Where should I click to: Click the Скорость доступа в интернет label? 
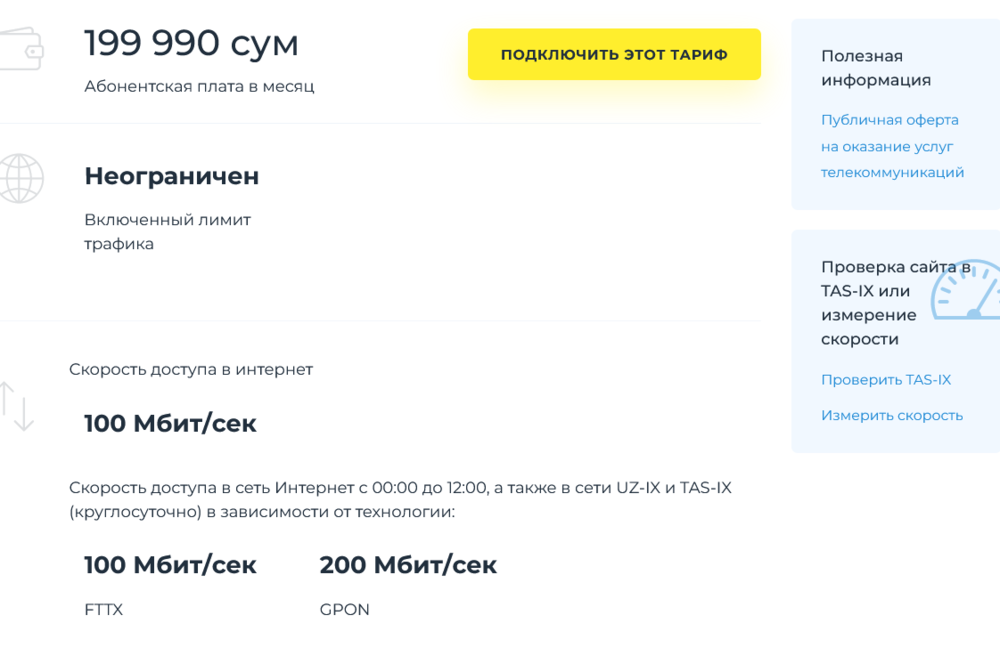tap(190, 369)
